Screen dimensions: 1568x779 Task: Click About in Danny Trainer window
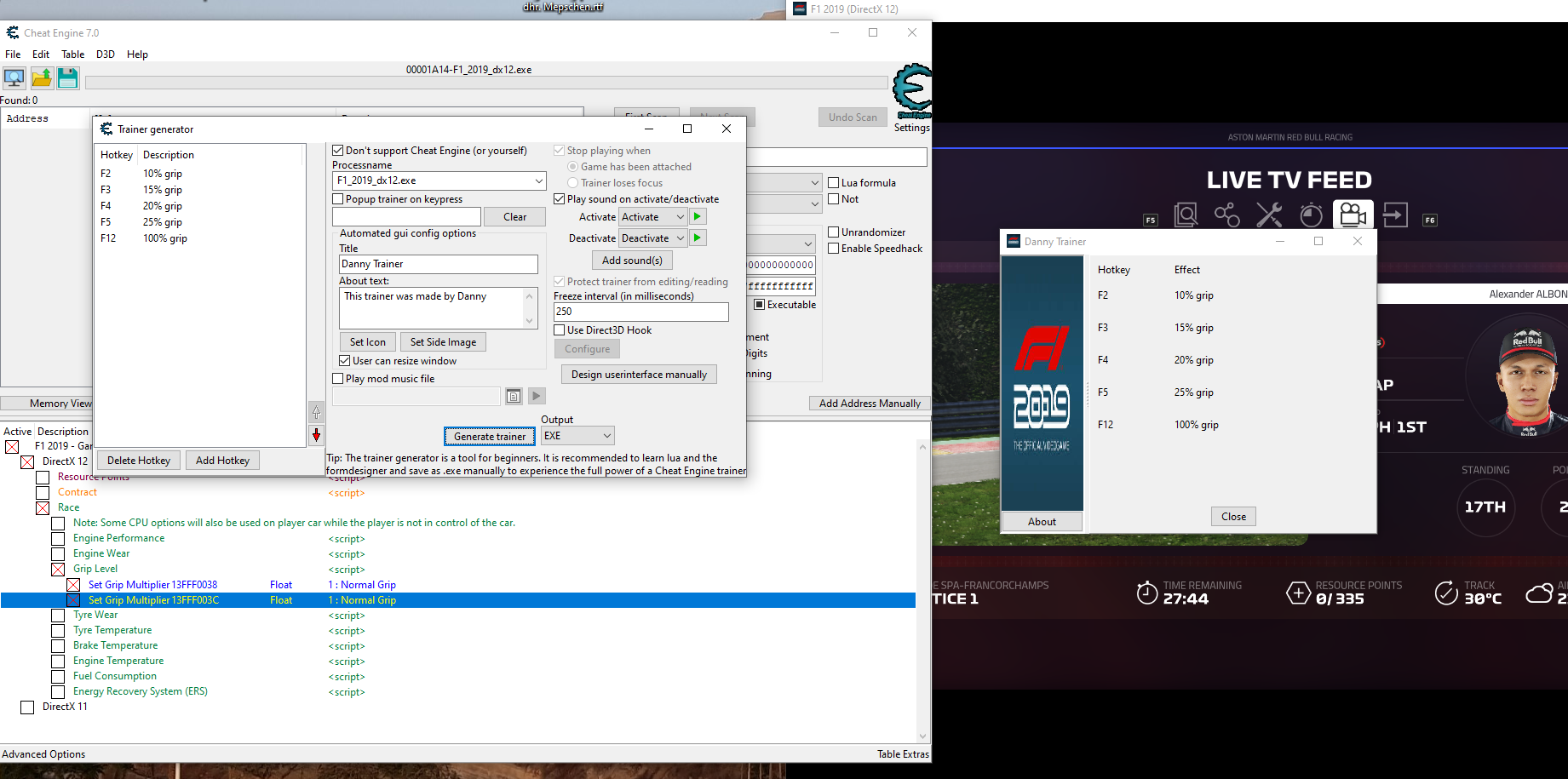pyautogui.click(x=1042, y=522)
